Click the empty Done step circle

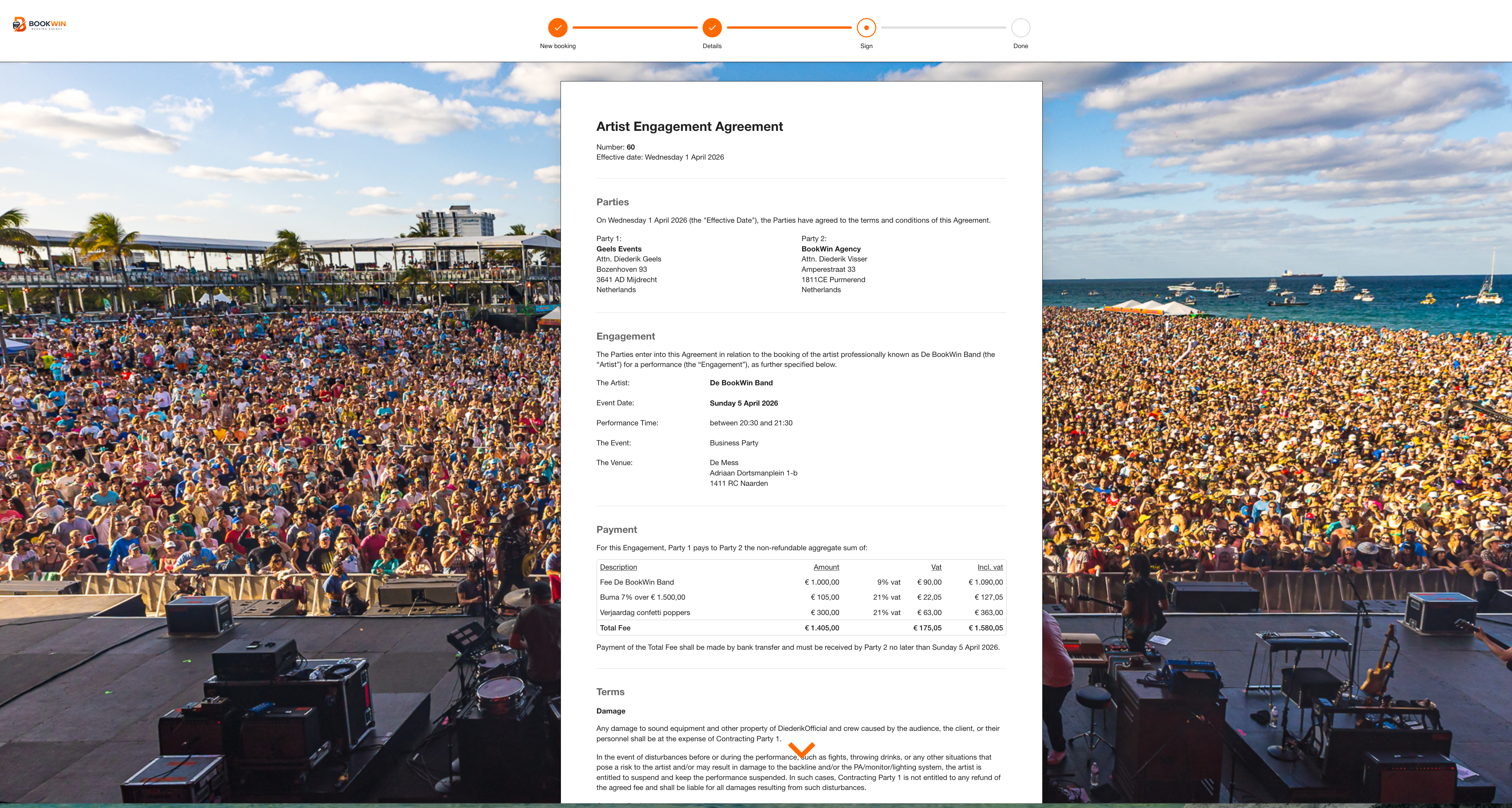(x=1021, y=28)
